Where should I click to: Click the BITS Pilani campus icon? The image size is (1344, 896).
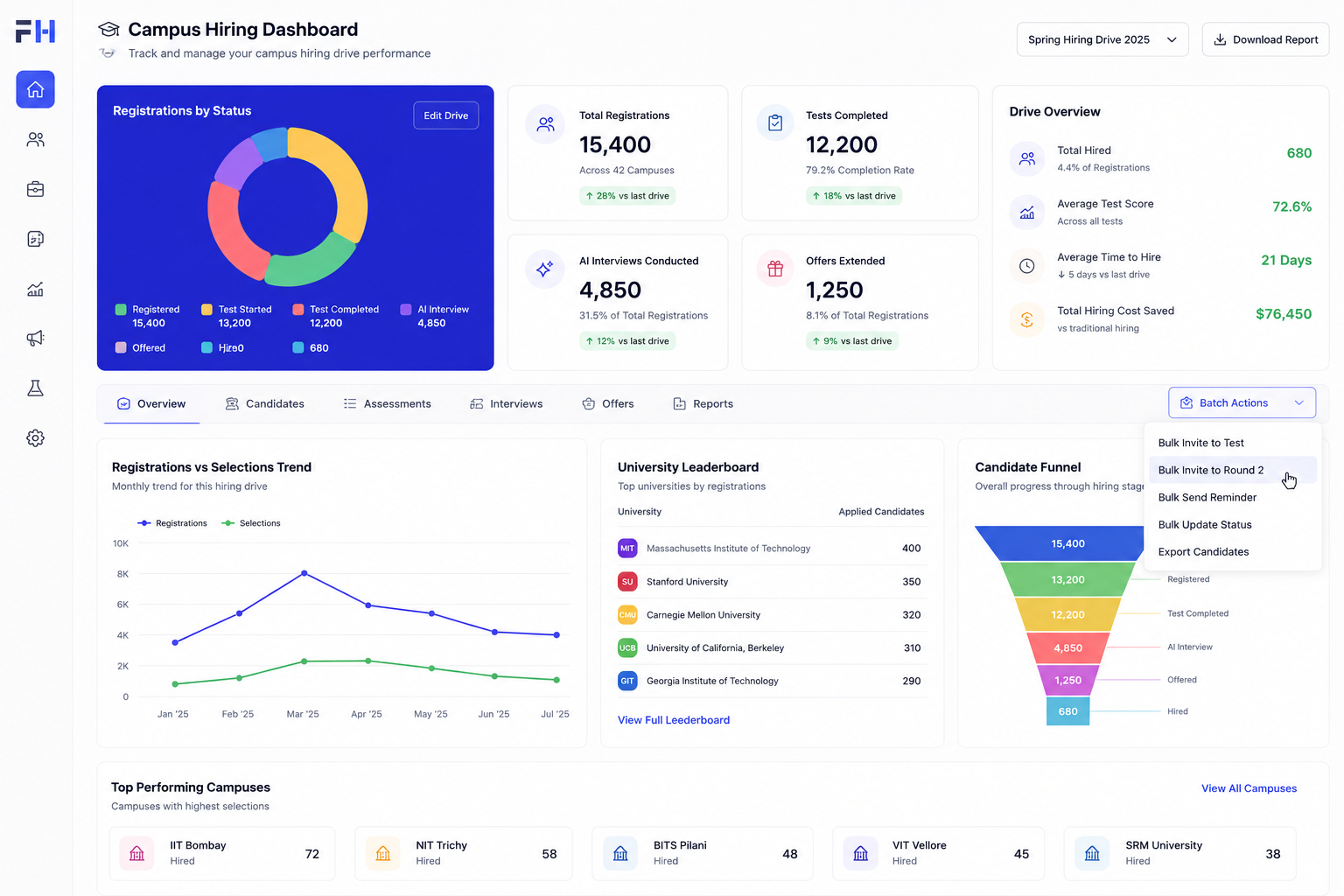pos(620,853)
